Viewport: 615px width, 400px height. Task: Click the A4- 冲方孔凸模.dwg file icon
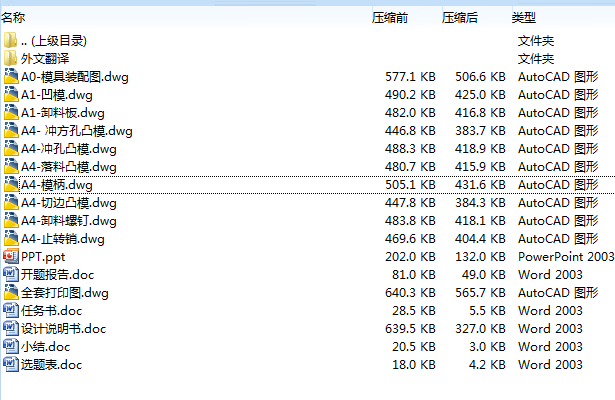click(11, 131)
